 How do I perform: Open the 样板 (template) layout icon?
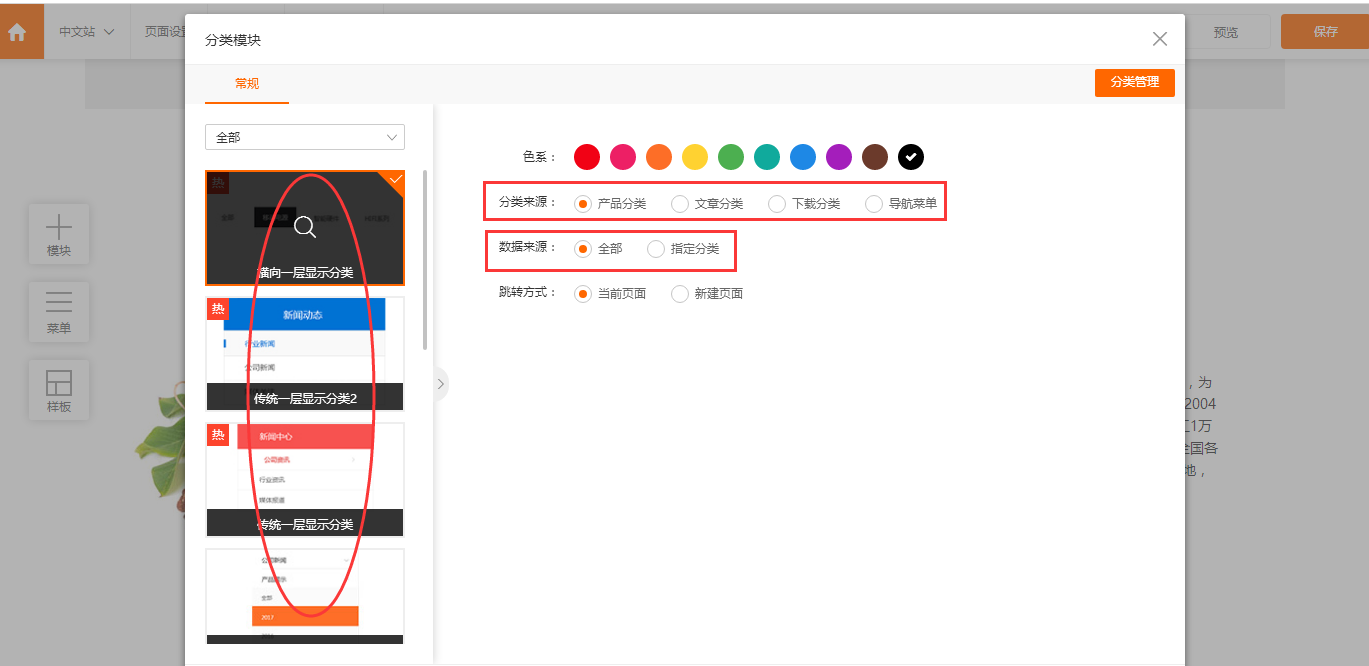[x=59, y=383]
